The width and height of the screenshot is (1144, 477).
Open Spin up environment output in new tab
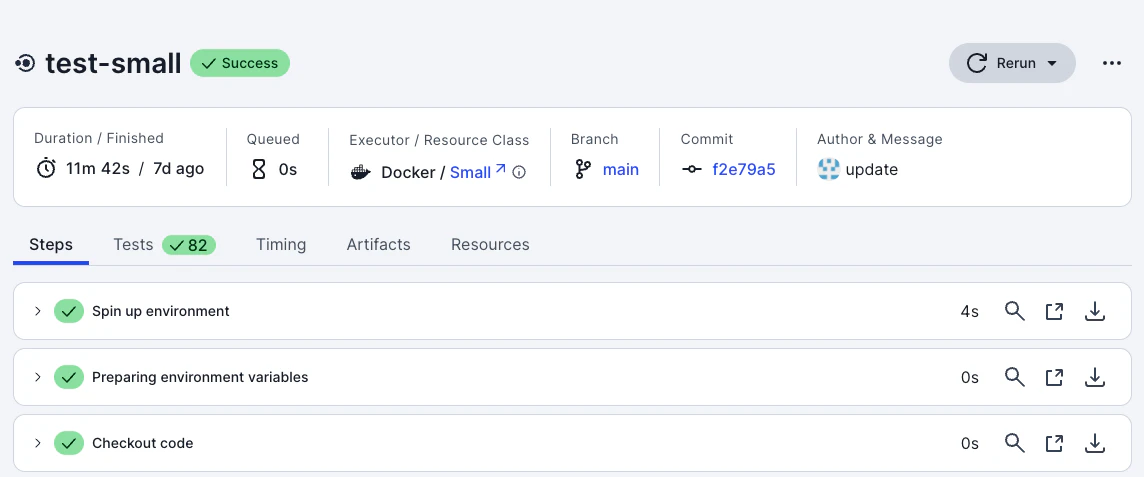click(1054, 311)
